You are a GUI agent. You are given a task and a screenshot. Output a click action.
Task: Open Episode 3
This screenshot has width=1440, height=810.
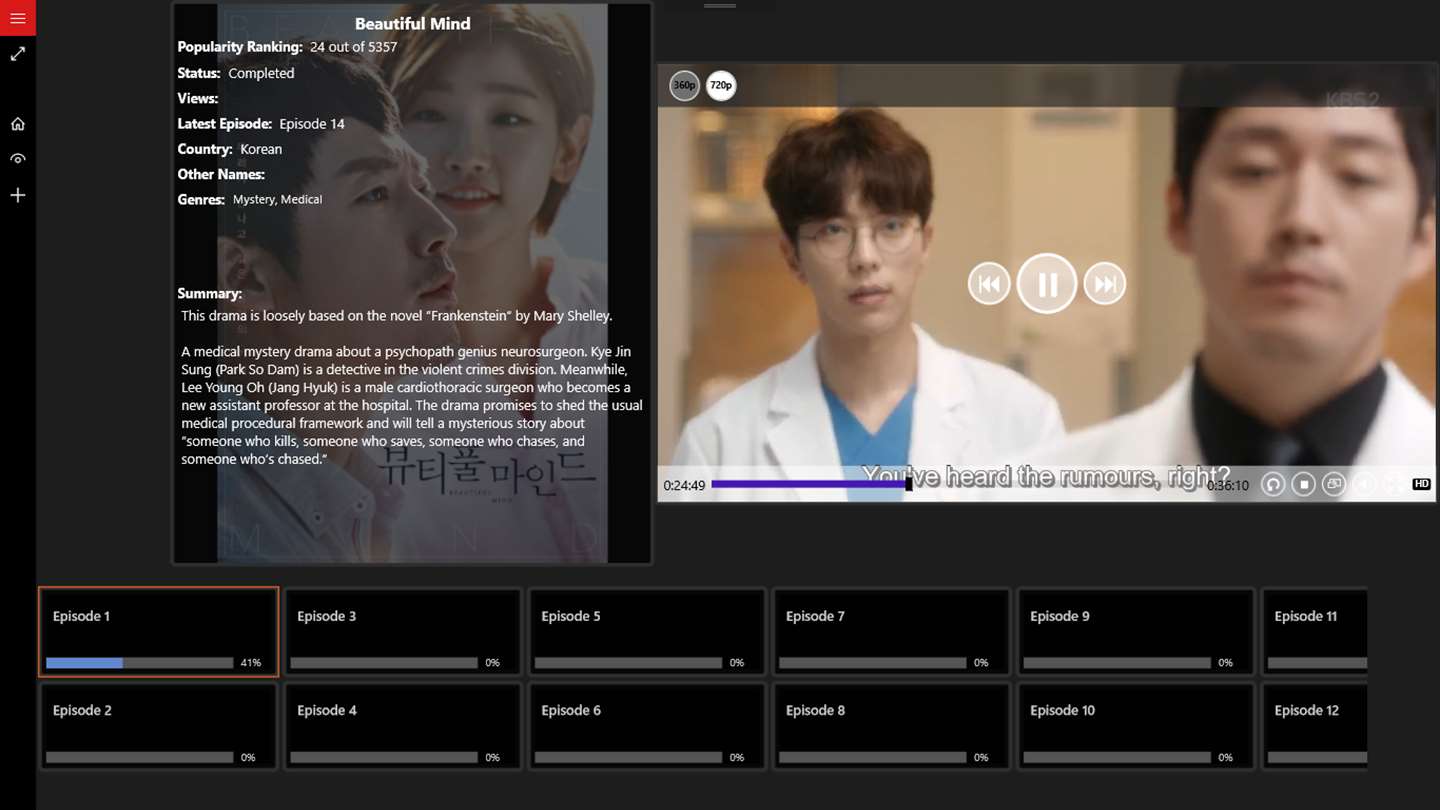pyautogui.click(x=403, y=632)
